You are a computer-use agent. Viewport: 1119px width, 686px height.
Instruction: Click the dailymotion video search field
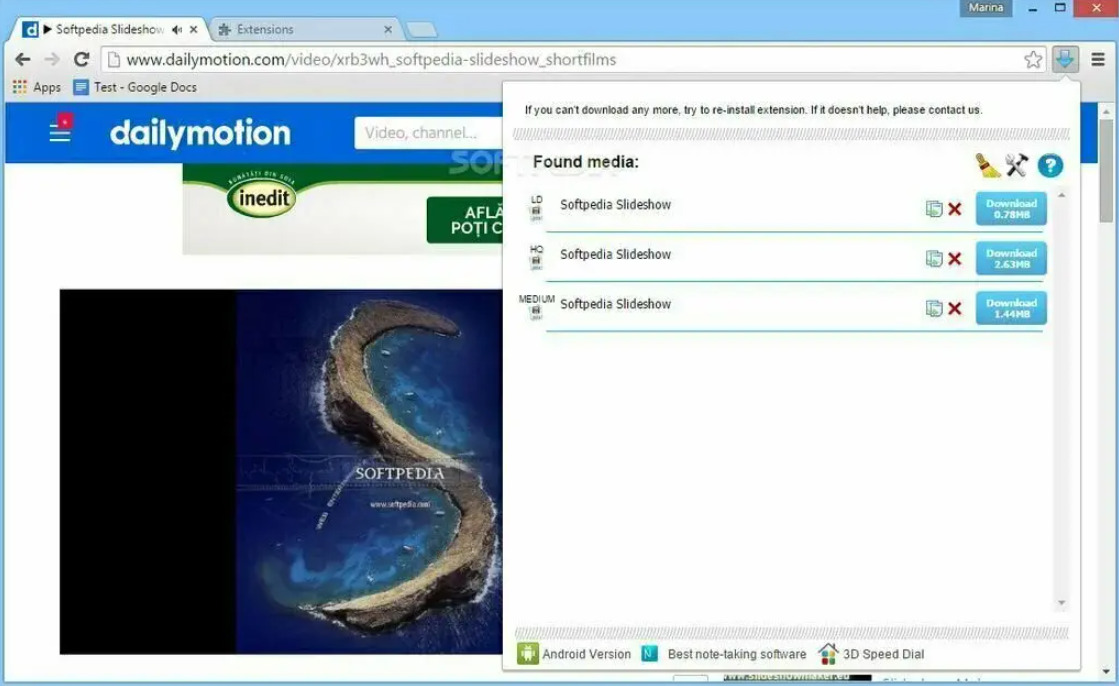428,133
